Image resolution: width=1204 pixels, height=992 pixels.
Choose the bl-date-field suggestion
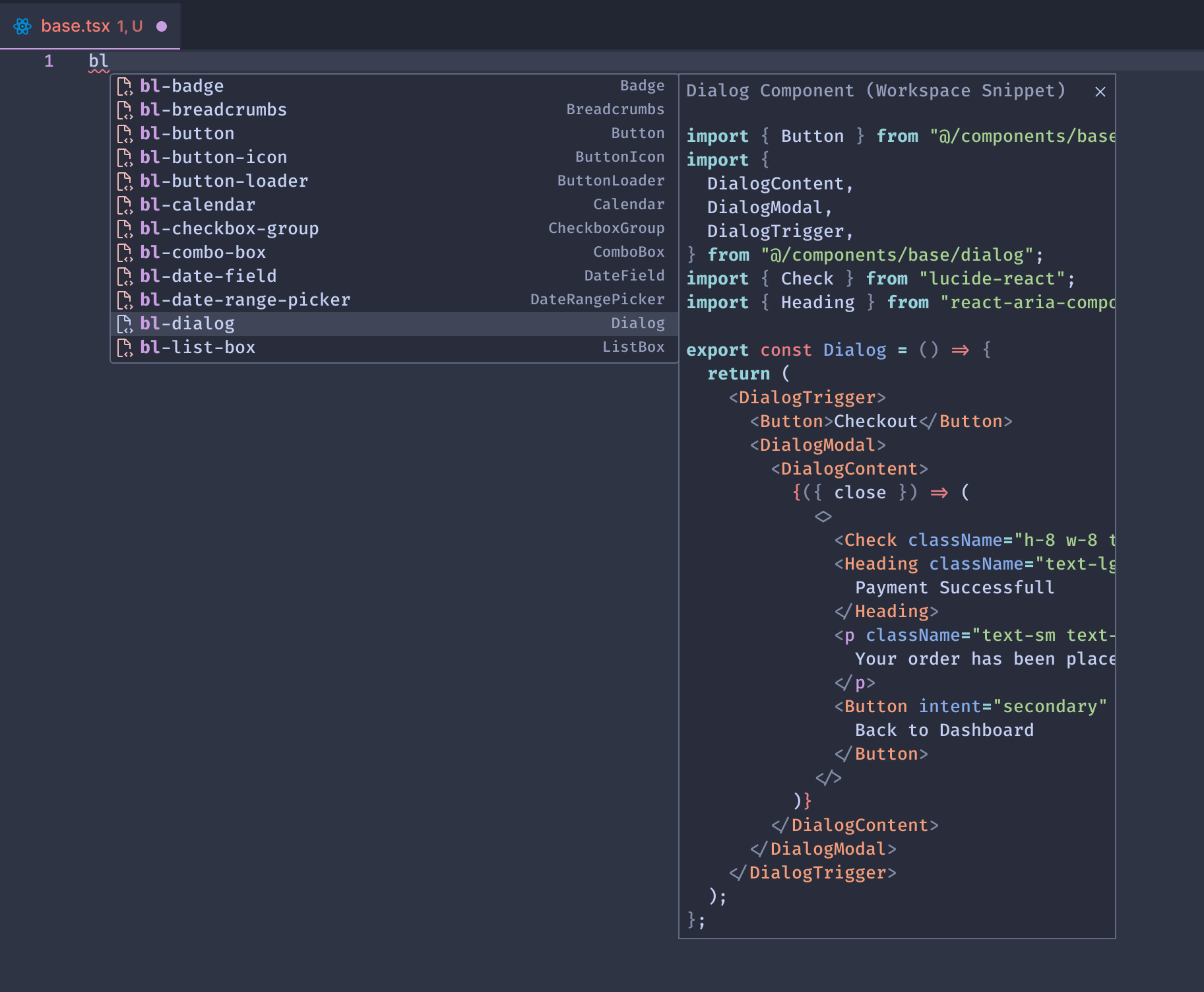pos(394,276)
